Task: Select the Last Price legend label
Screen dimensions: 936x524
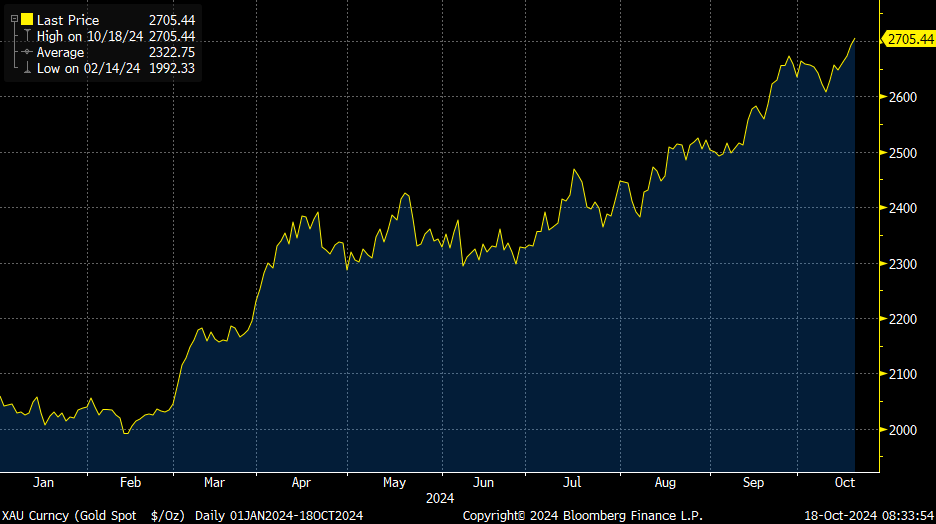Action: (70, 20)
